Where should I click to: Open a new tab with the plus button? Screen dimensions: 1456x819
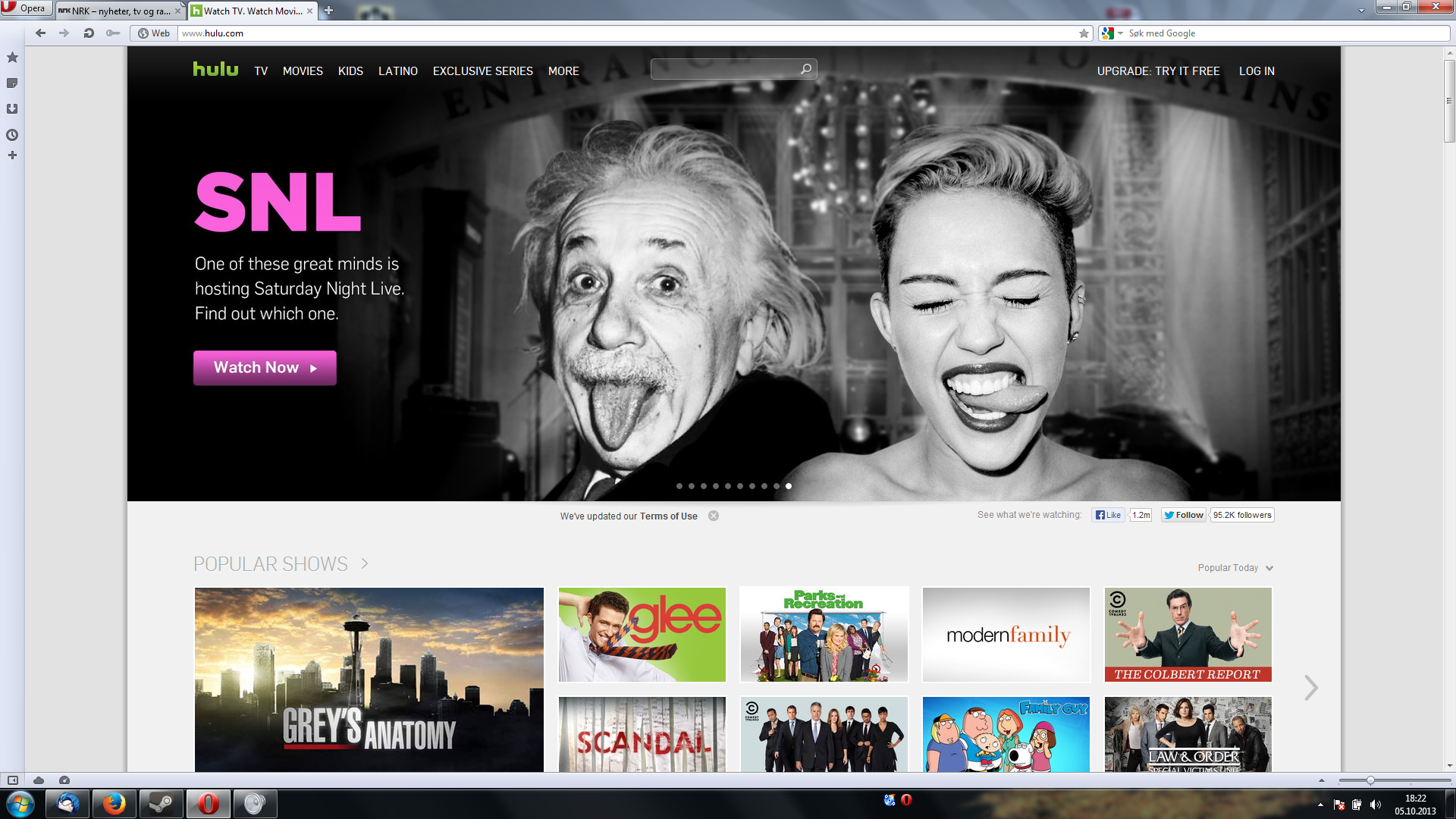click(x=328, y=11)
